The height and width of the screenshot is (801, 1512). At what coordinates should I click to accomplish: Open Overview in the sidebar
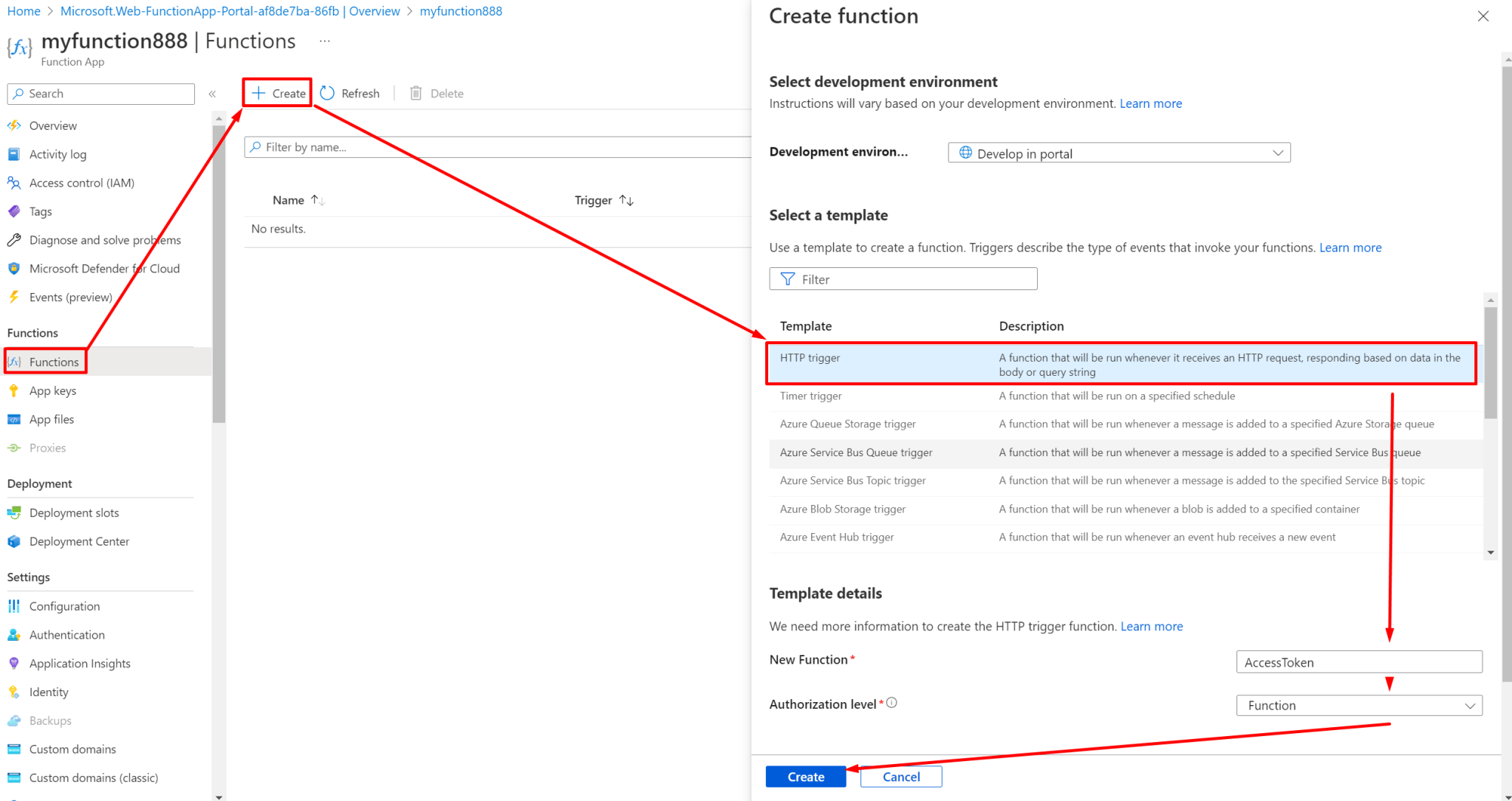[x=52, y=126]
